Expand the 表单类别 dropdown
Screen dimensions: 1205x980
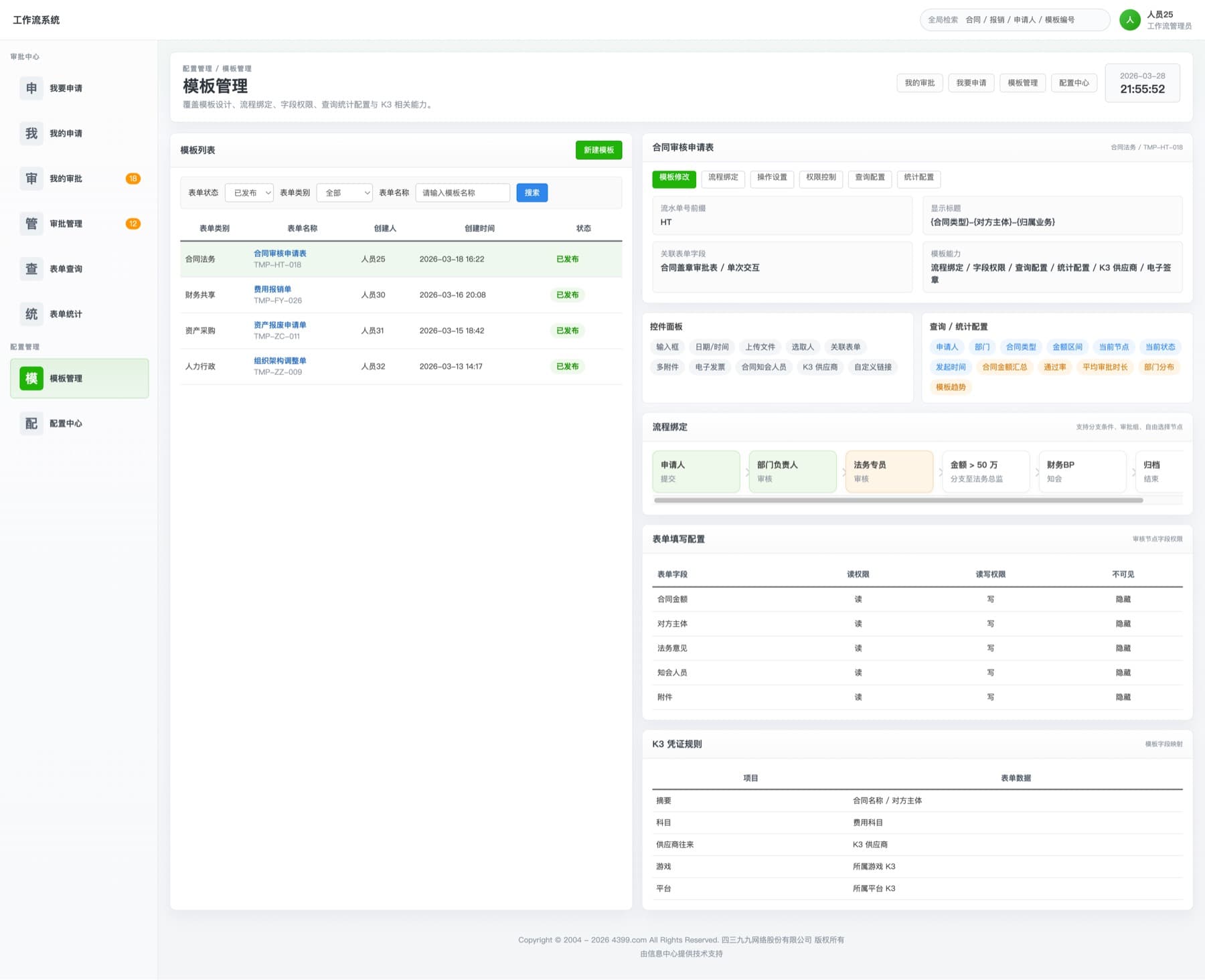tap(344, 193)
